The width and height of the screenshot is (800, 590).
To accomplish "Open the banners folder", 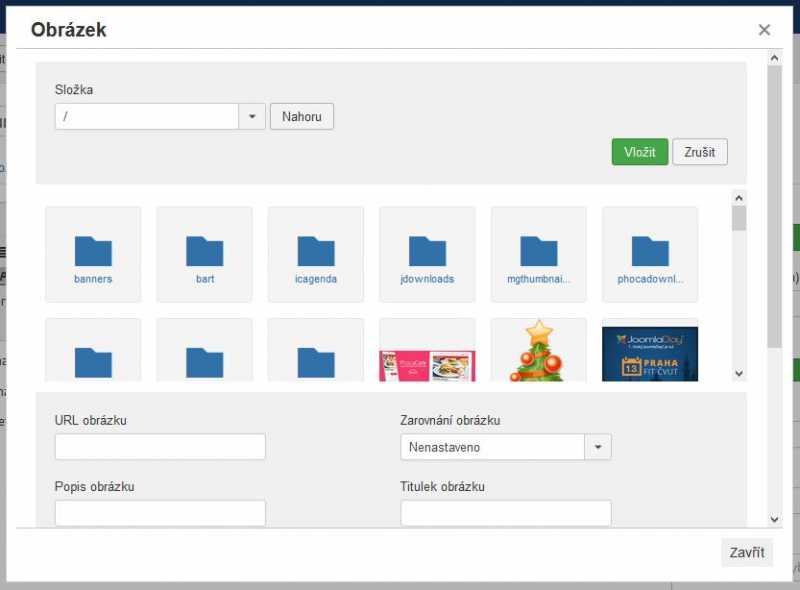I will (93, 254).
